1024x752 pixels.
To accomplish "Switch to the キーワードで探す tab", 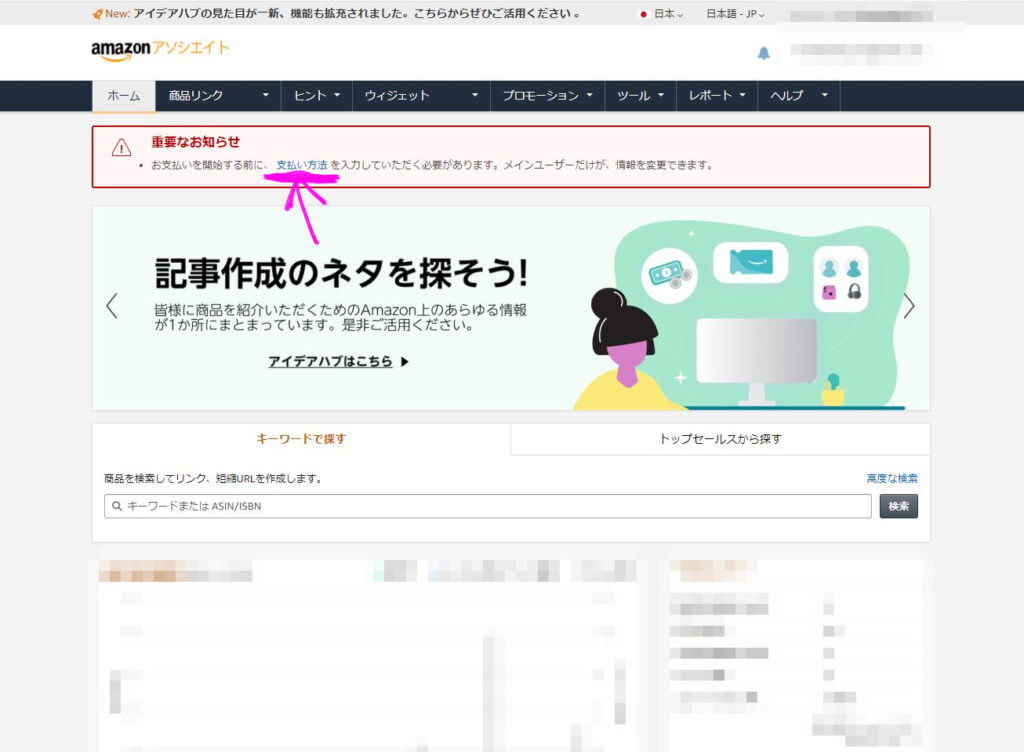I will pyautogui.click(x=301, y=439).
